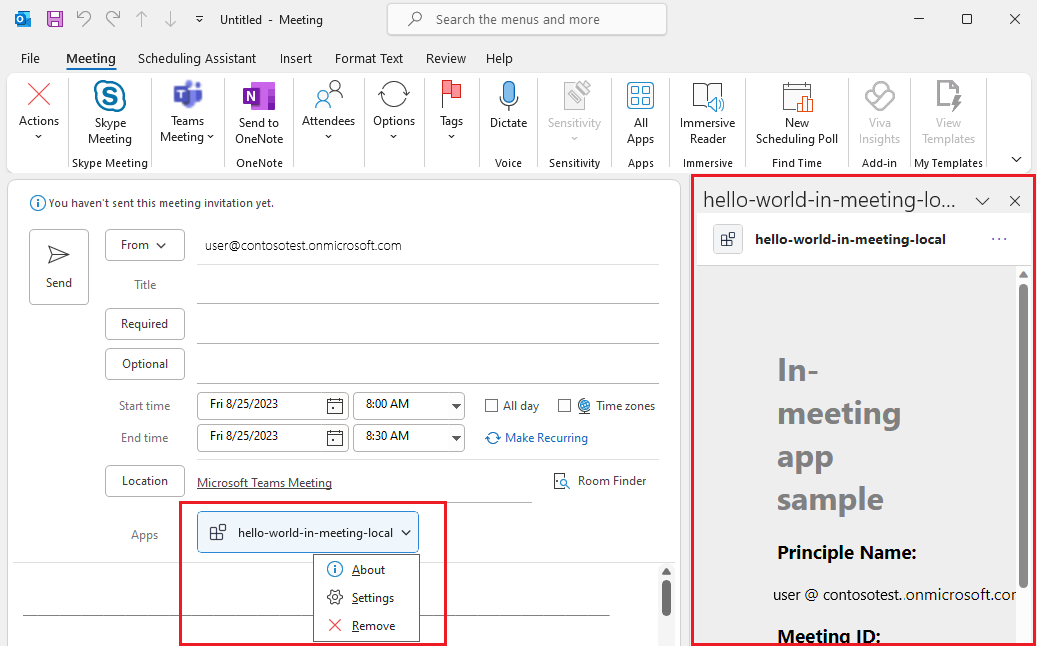1037x646 pixels.
Task: Open the Attendees group
Action: coord(329,111)
